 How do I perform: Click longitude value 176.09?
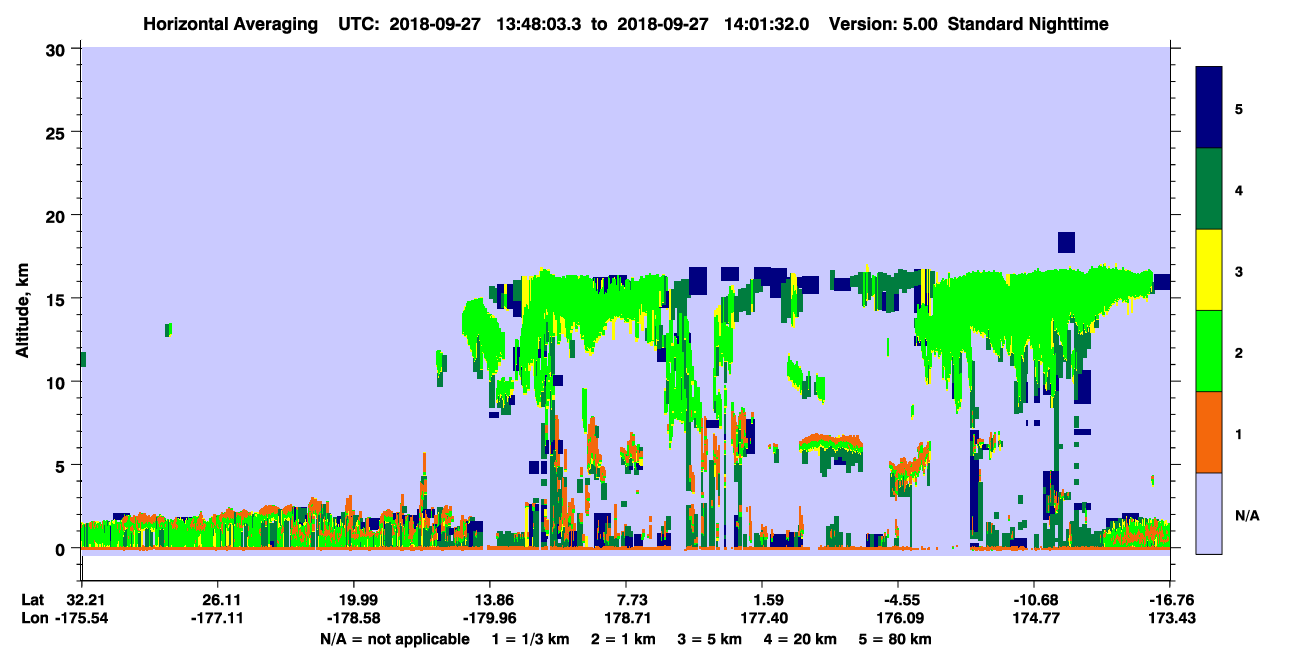pos(898,618)
